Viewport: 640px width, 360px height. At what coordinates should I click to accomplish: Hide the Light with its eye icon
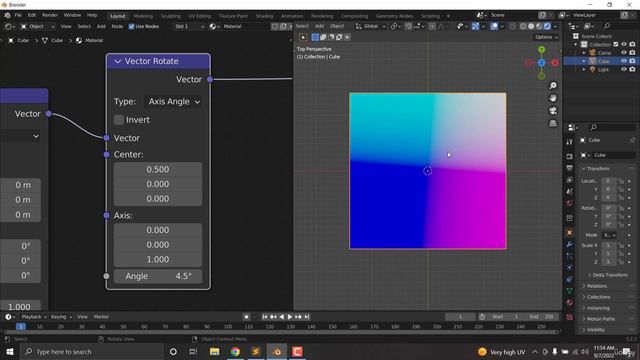pos(624,69)
